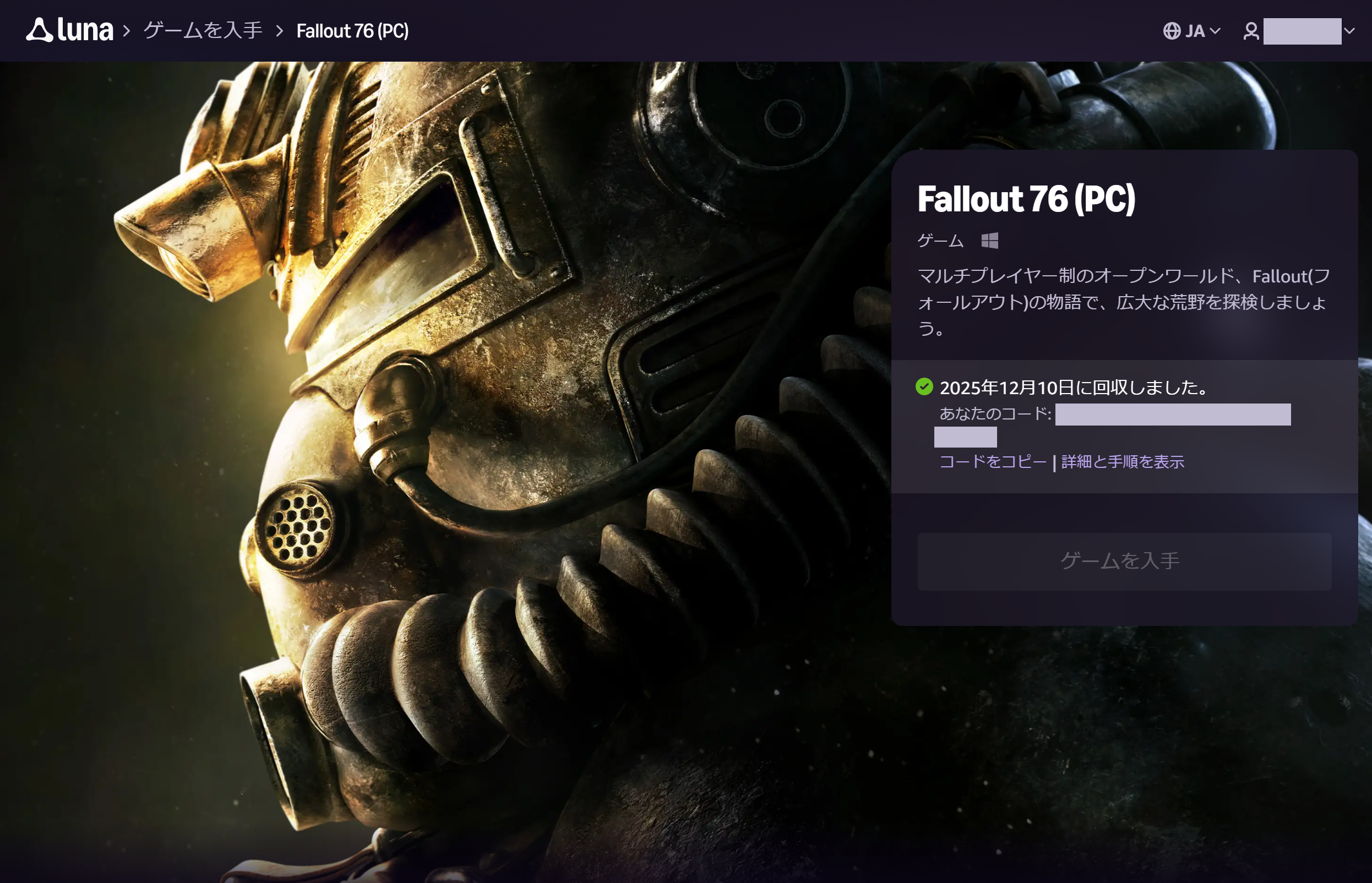Select the Fallout 76 (PC) breadcrumb item

(352, 31)
